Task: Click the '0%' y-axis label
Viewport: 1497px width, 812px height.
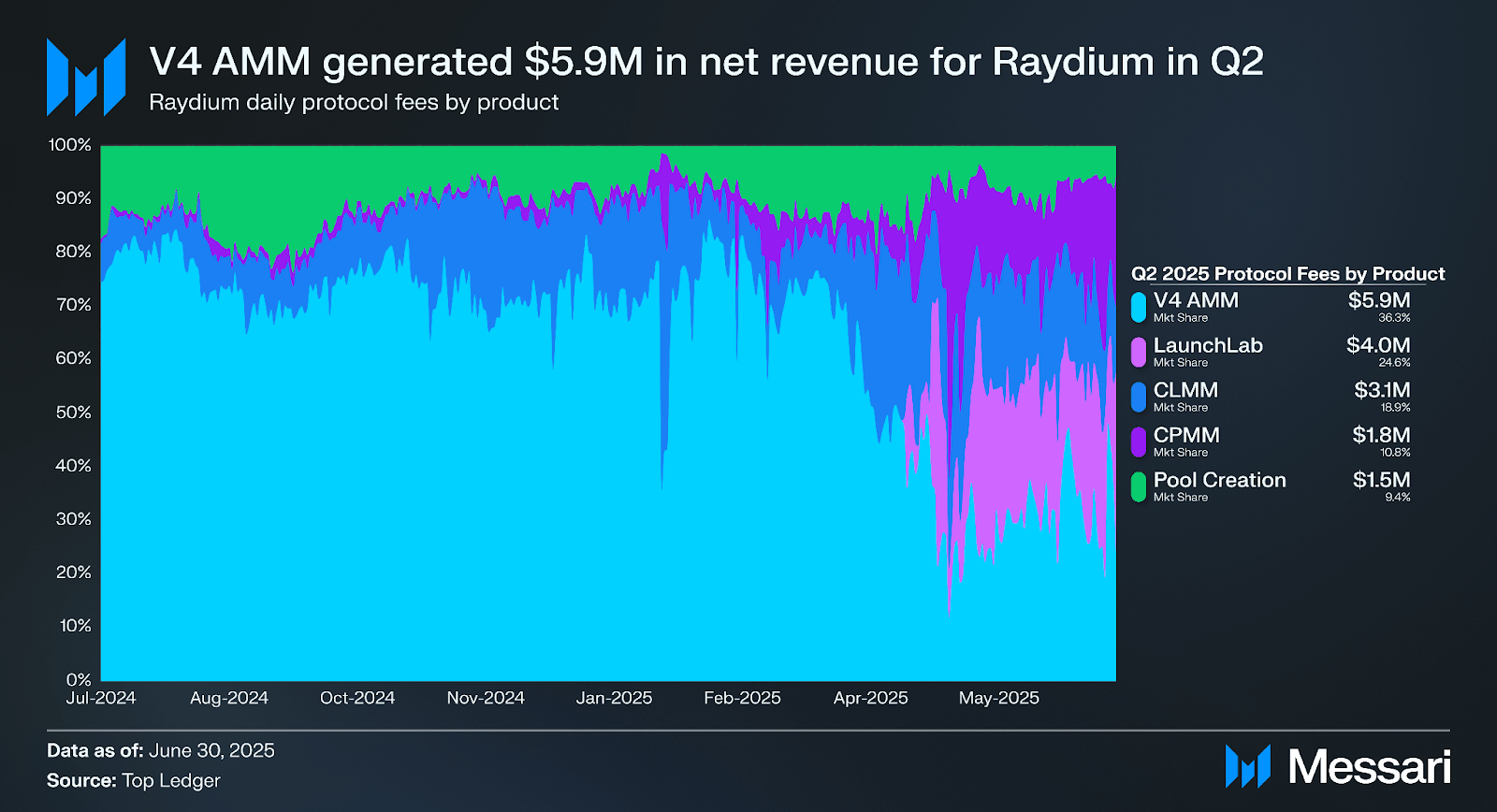Action: tap(79, 680)
